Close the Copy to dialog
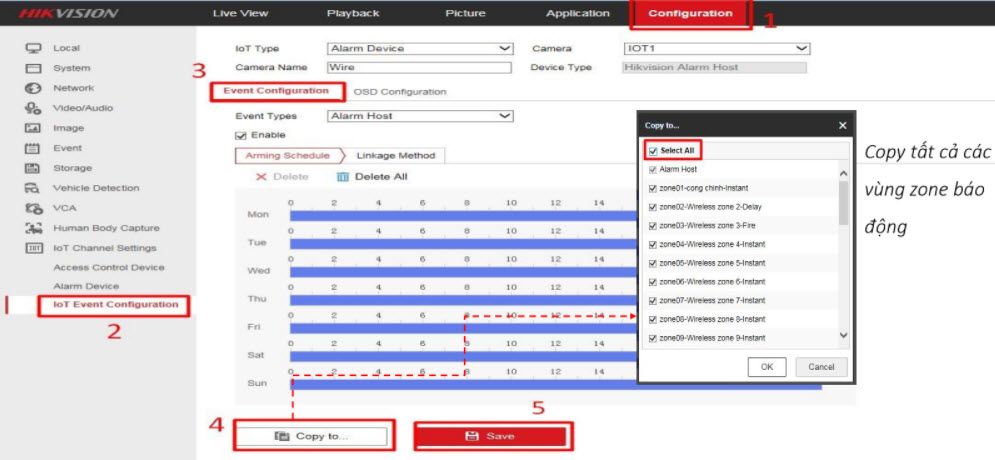The width and height of the screenshot is (995, 460). (842, 126)
